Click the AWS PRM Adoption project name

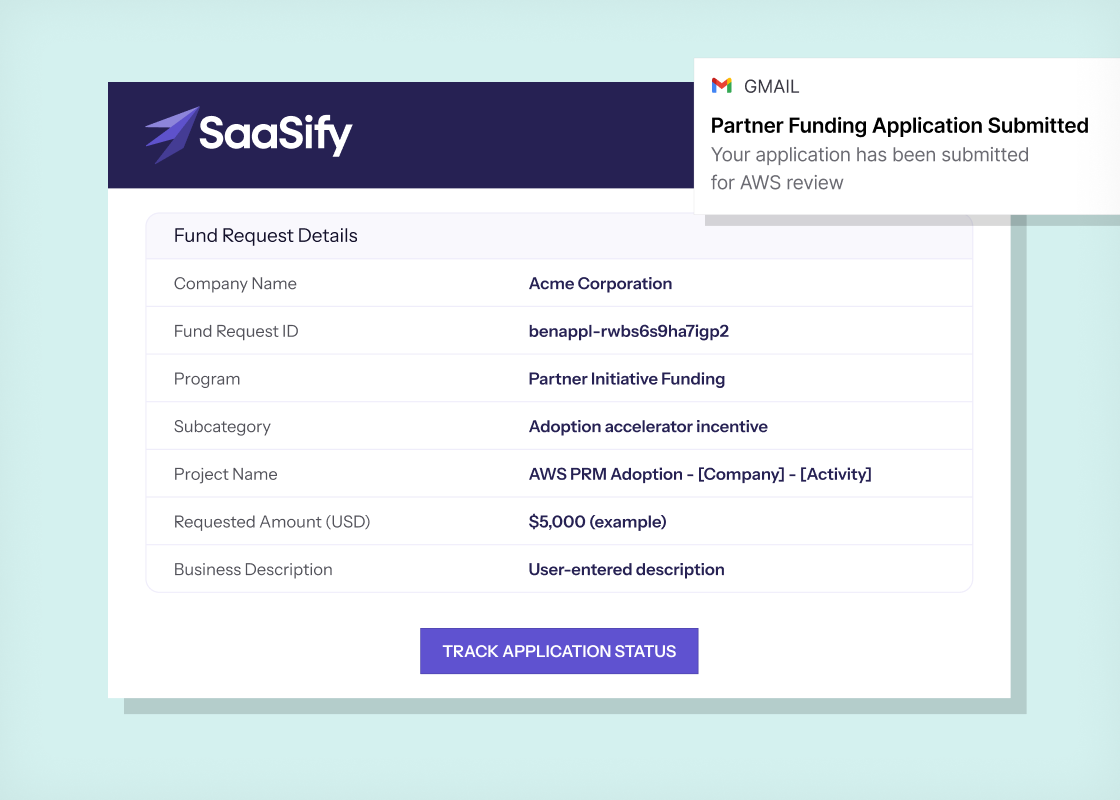click(x=700, y=474)
